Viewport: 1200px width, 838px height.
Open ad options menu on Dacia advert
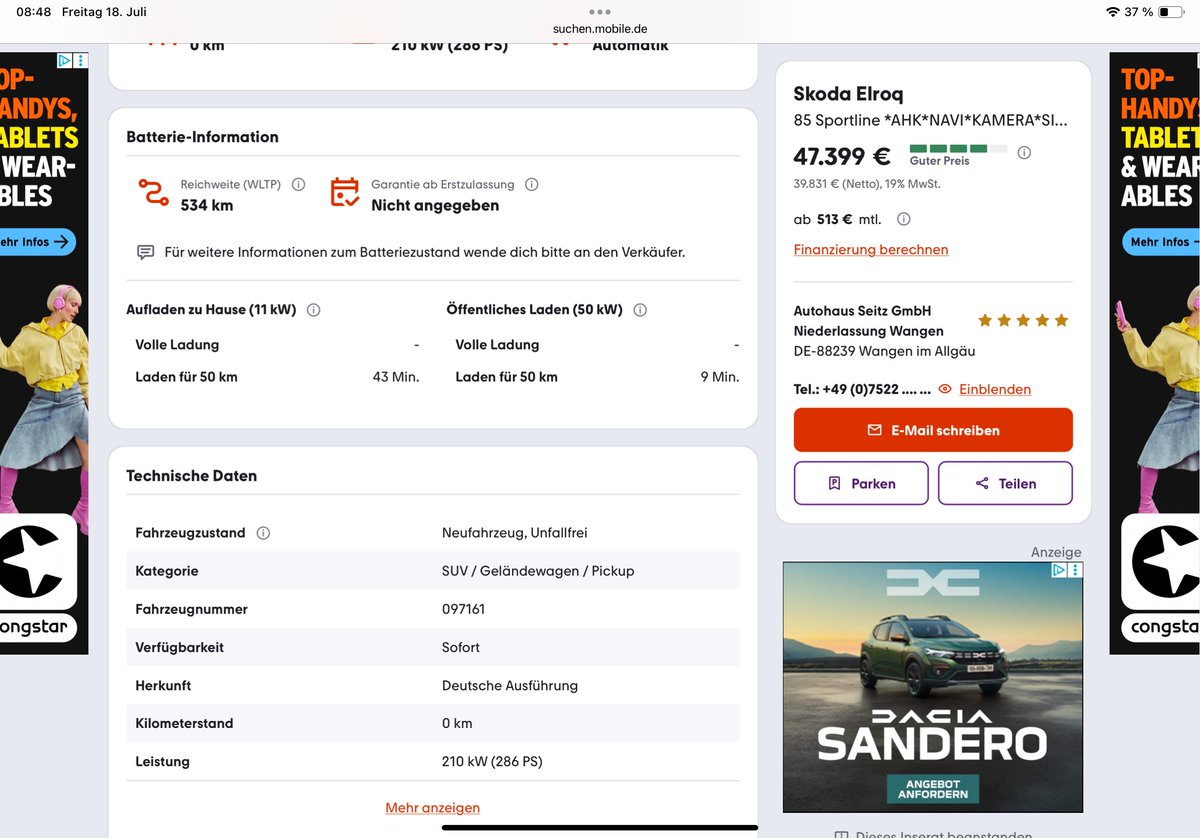pos(1075,570)
